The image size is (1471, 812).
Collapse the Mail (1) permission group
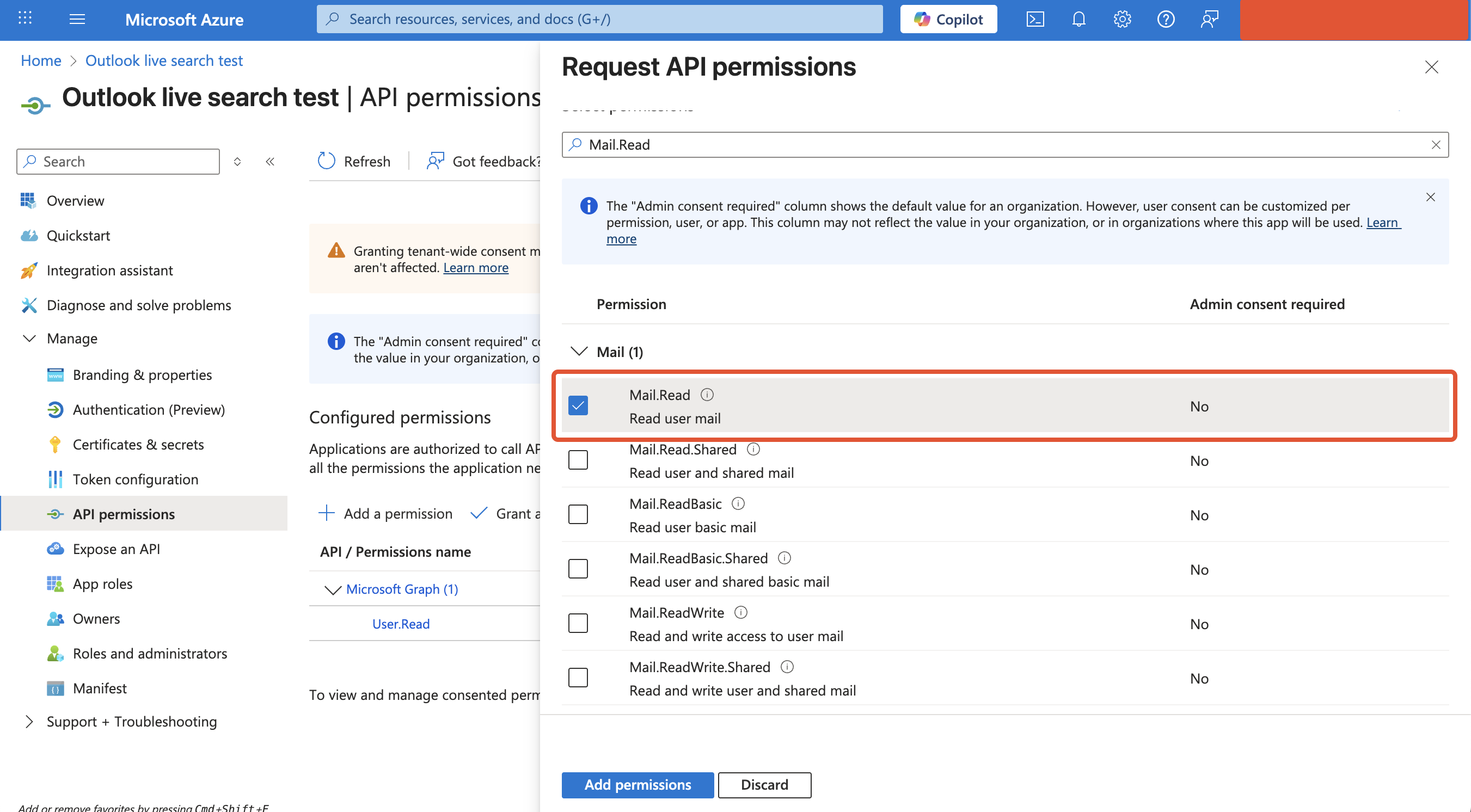click(579, 352)
